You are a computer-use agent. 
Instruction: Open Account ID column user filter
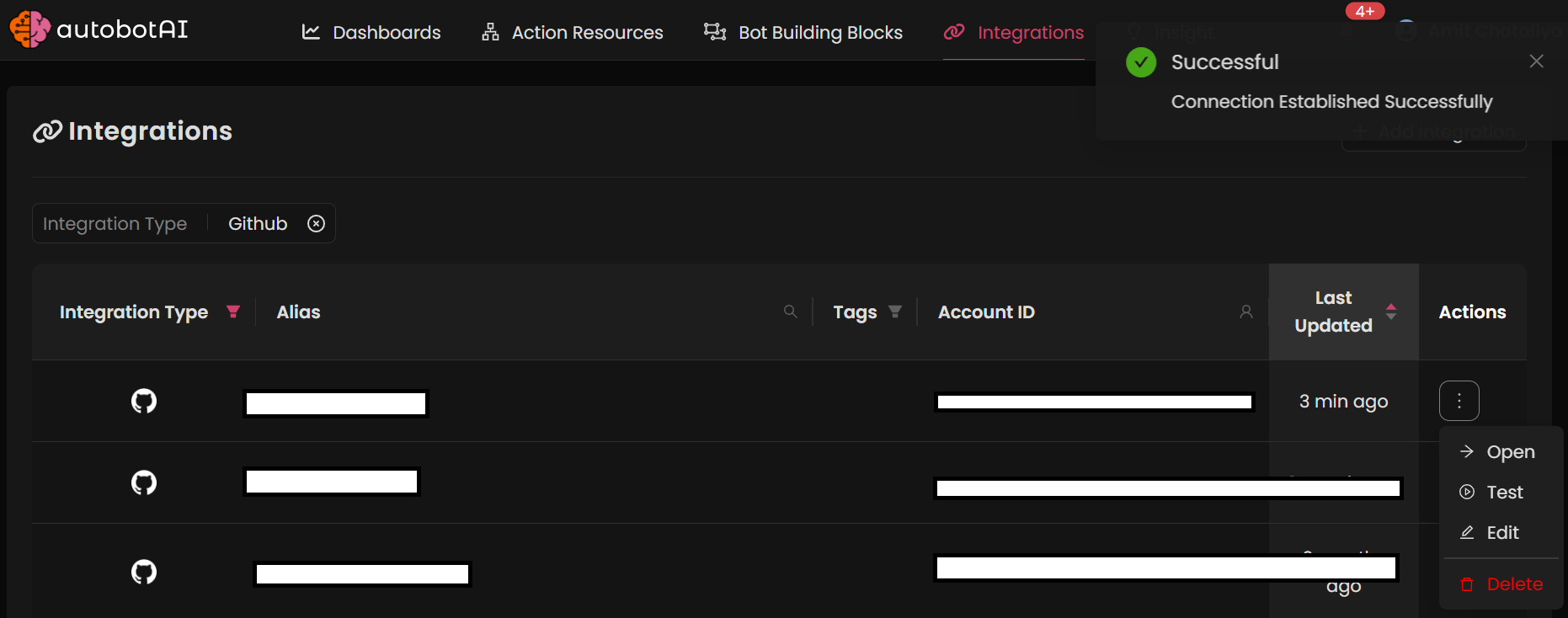point(1246,312)
